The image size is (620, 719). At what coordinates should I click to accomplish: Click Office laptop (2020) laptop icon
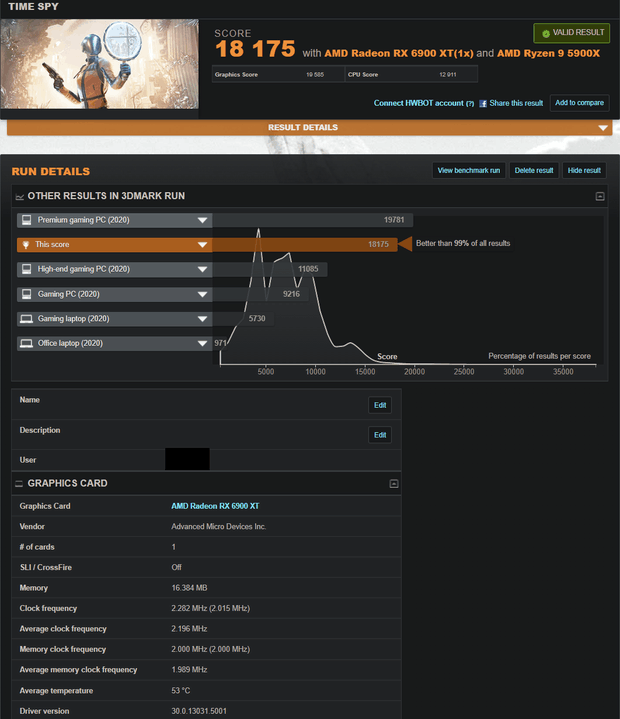click(27, 343)
